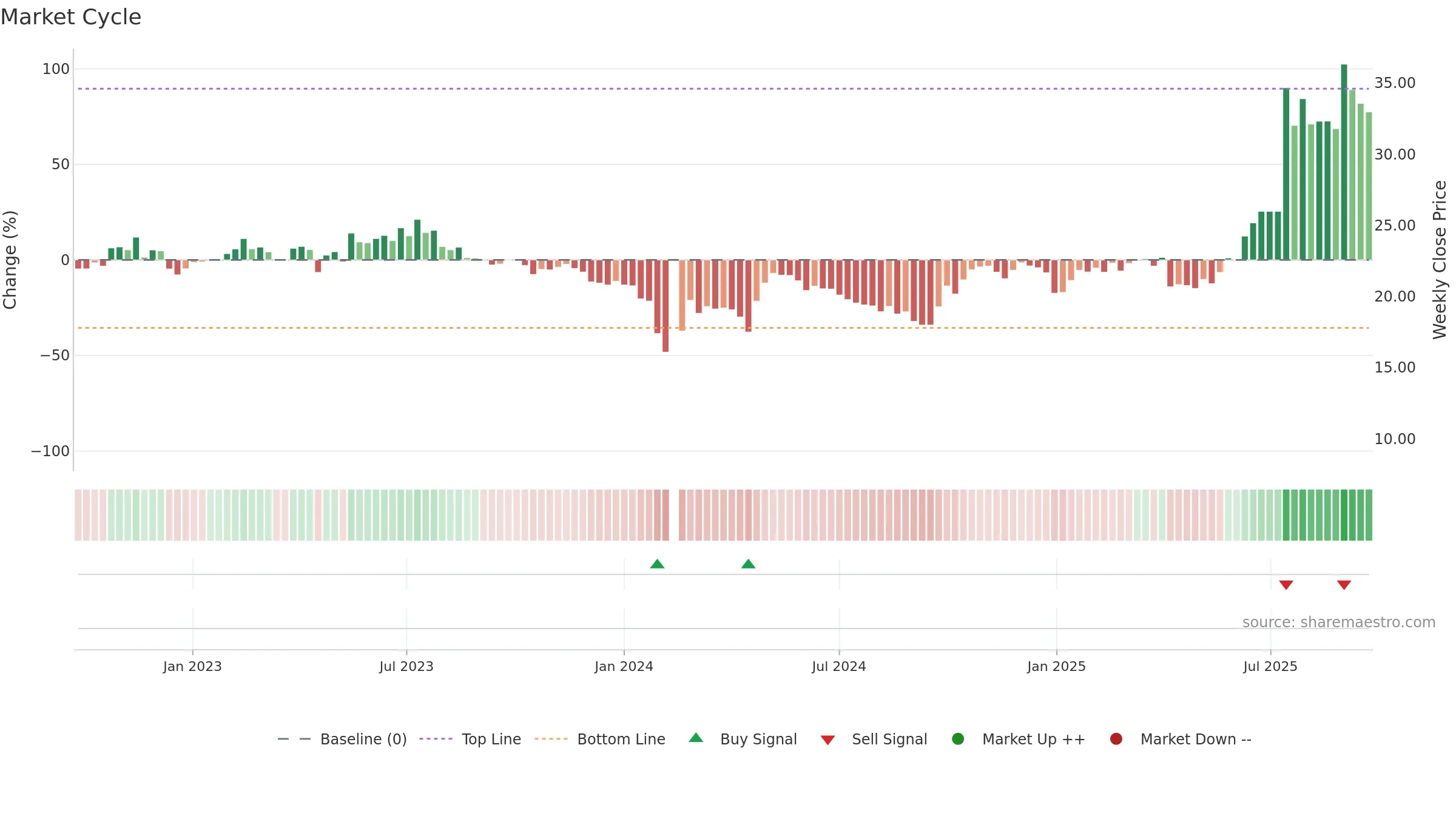This screenshot has height=819, width=1456.
Task: Click the green Buy Signal triangle in legend
Action: 696,738
